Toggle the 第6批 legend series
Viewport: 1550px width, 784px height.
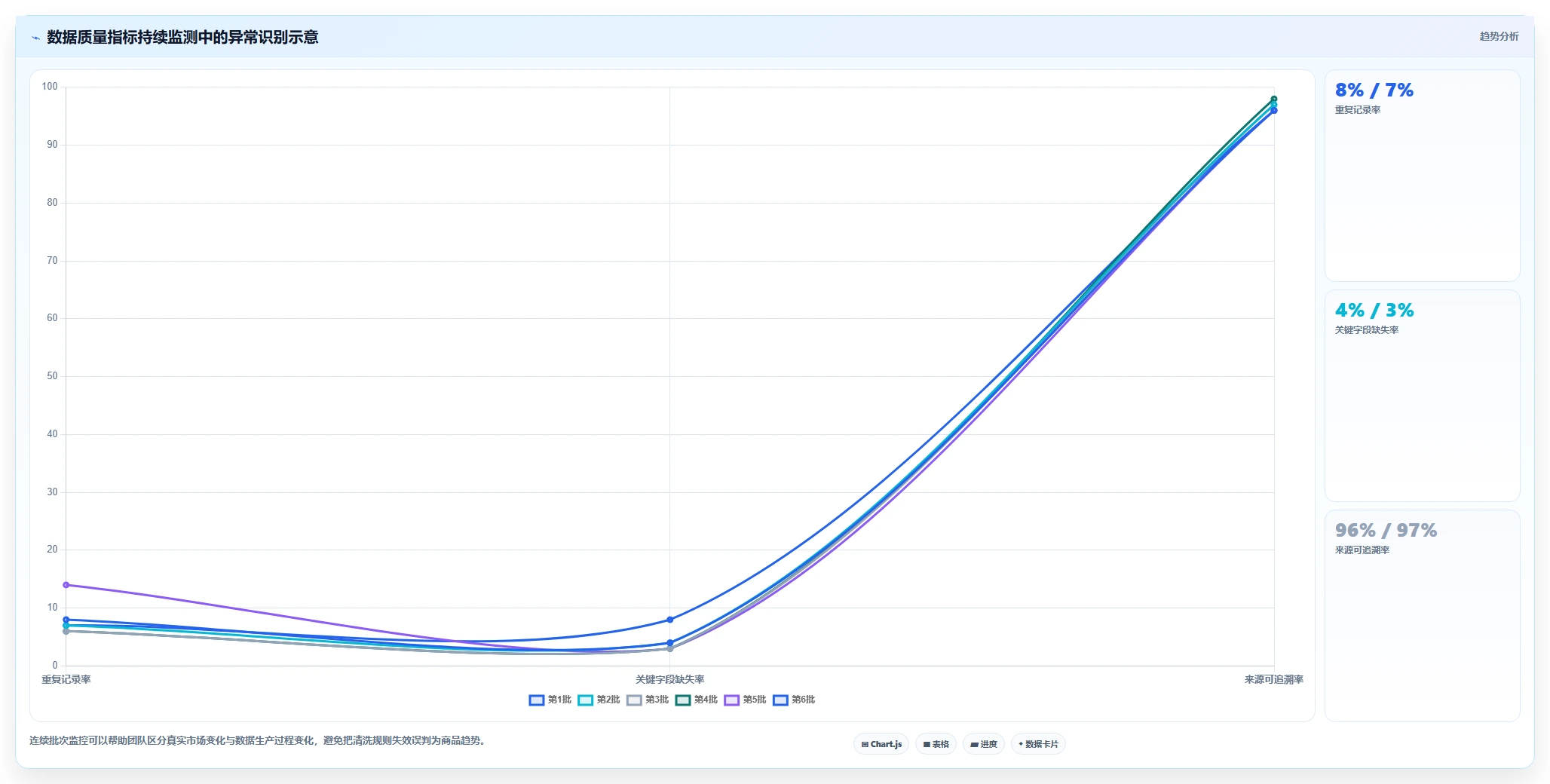pos(794,700)
